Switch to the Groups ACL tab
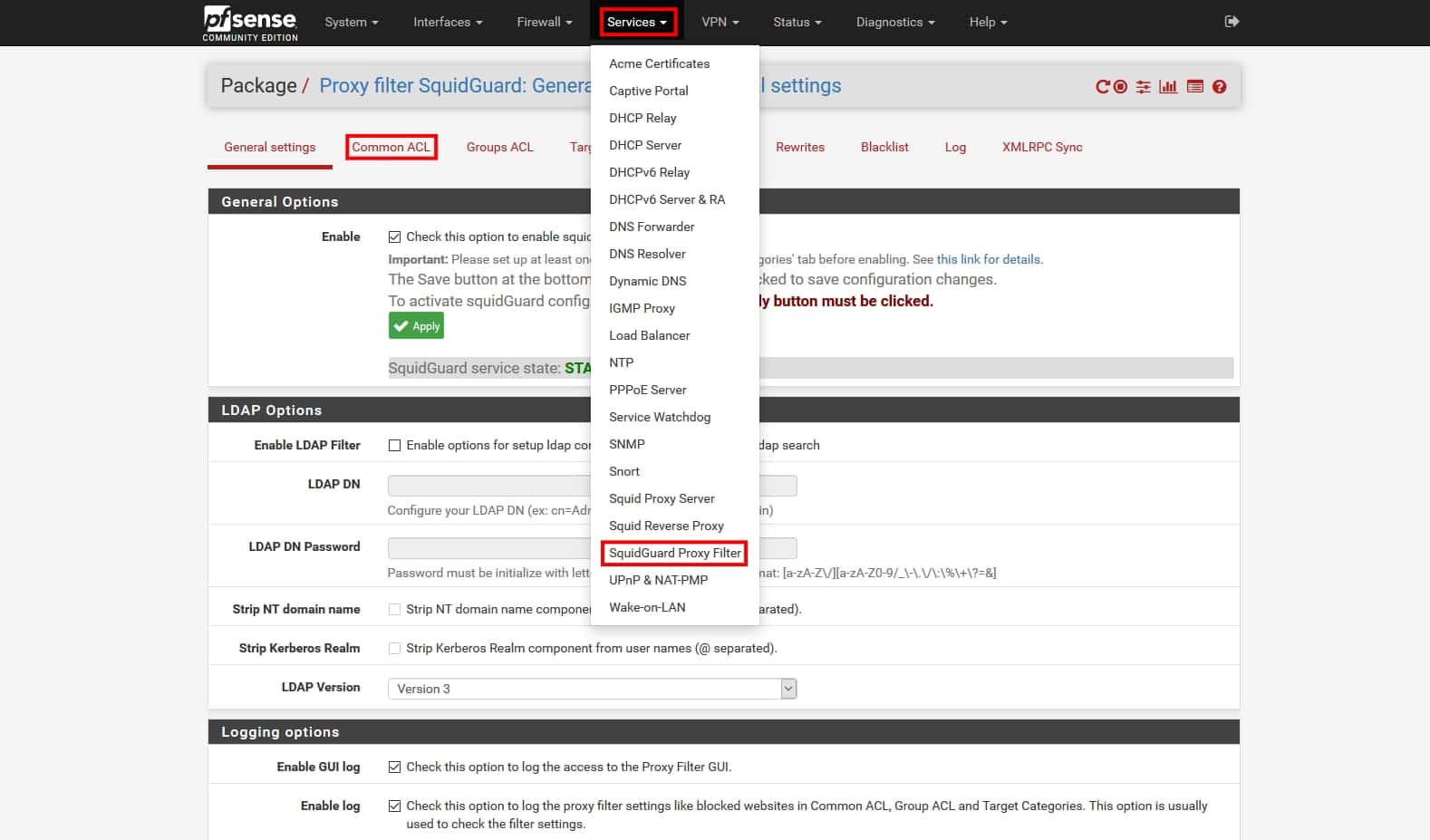Image resolution: width=1430 pixels, height=840 pixels. [500, 147]
